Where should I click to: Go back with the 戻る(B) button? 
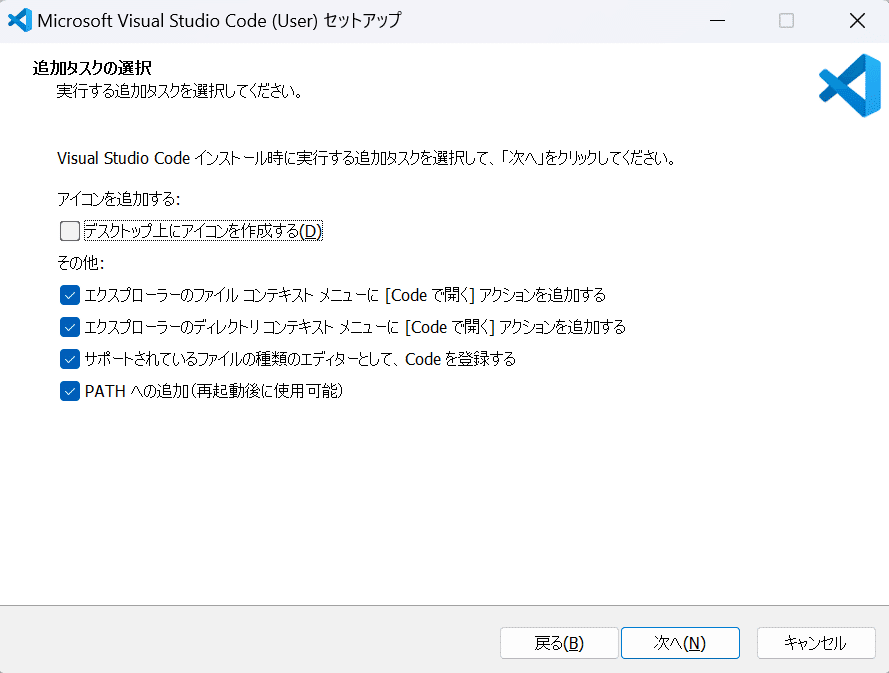pyautogui.click(x=558, y=643)
